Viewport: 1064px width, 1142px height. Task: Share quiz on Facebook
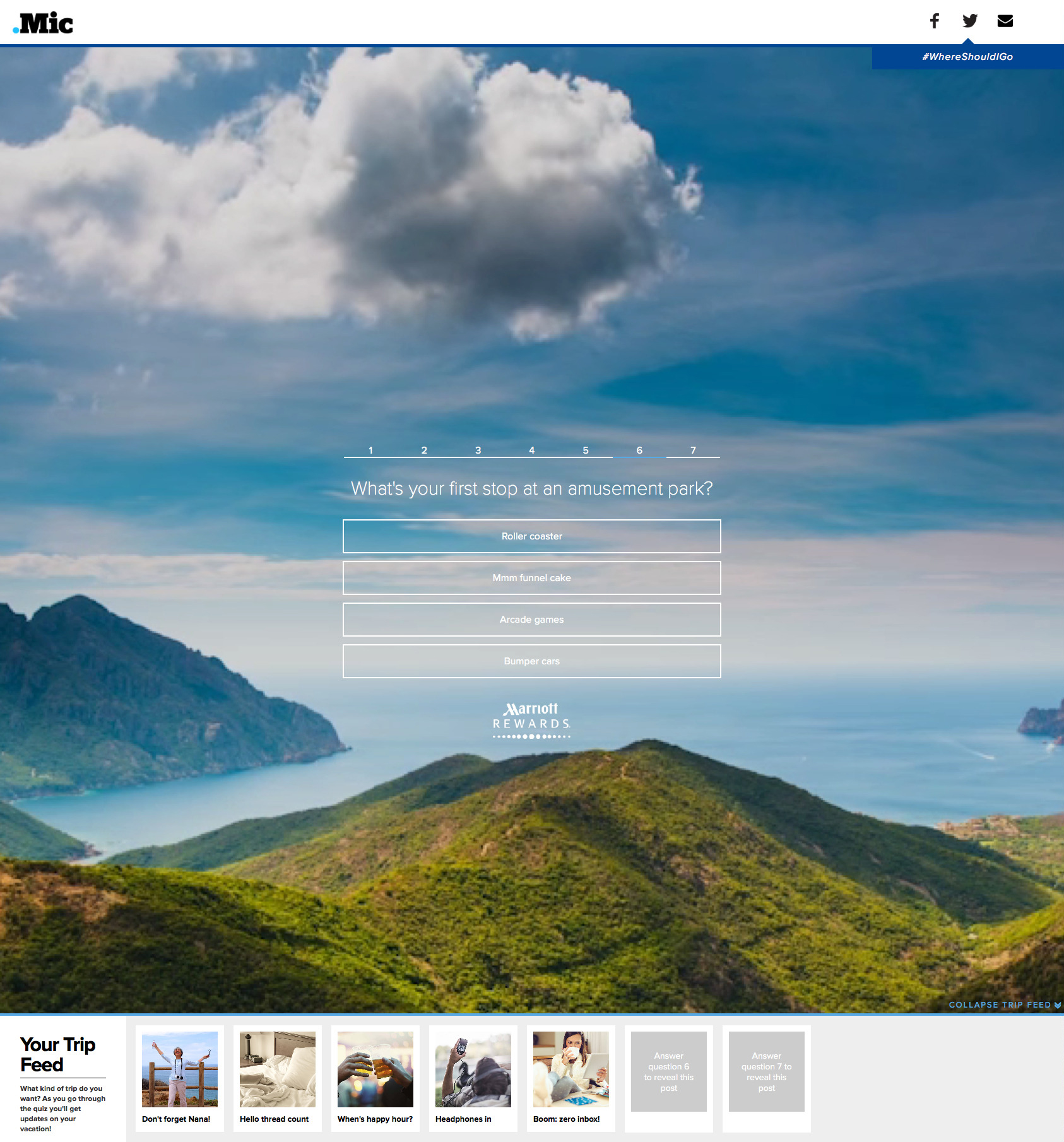[935, 21]
